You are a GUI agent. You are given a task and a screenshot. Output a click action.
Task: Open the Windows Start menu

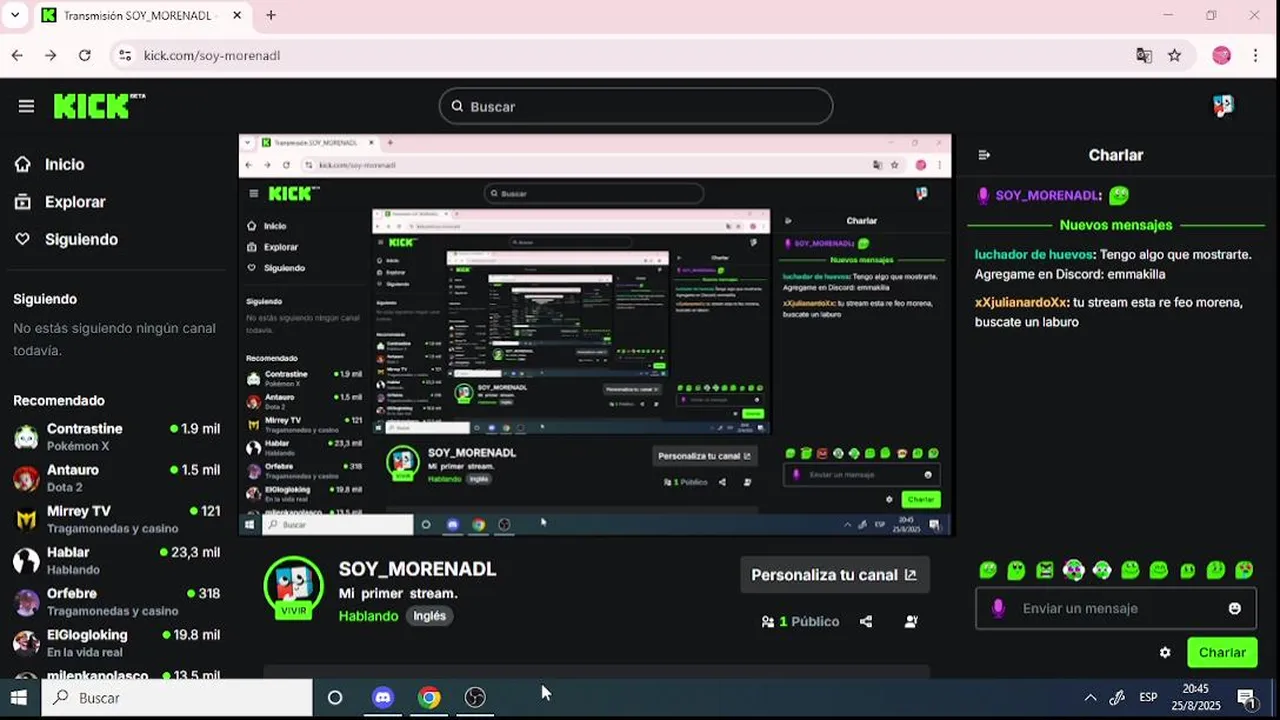[19, 697]
